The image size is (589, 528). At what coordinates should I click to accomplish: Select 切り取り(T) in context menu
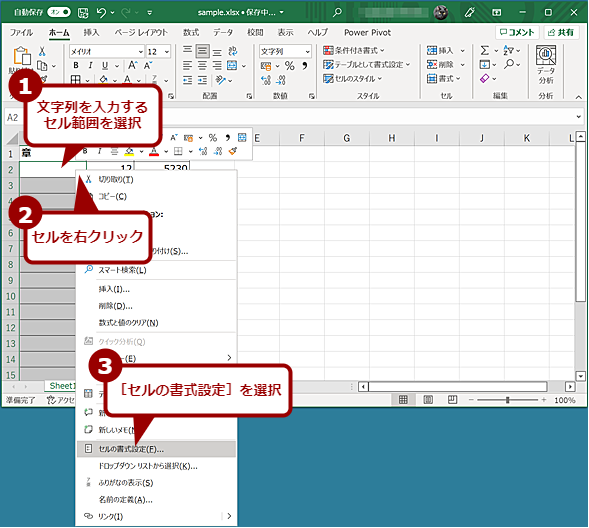point(157,180)
